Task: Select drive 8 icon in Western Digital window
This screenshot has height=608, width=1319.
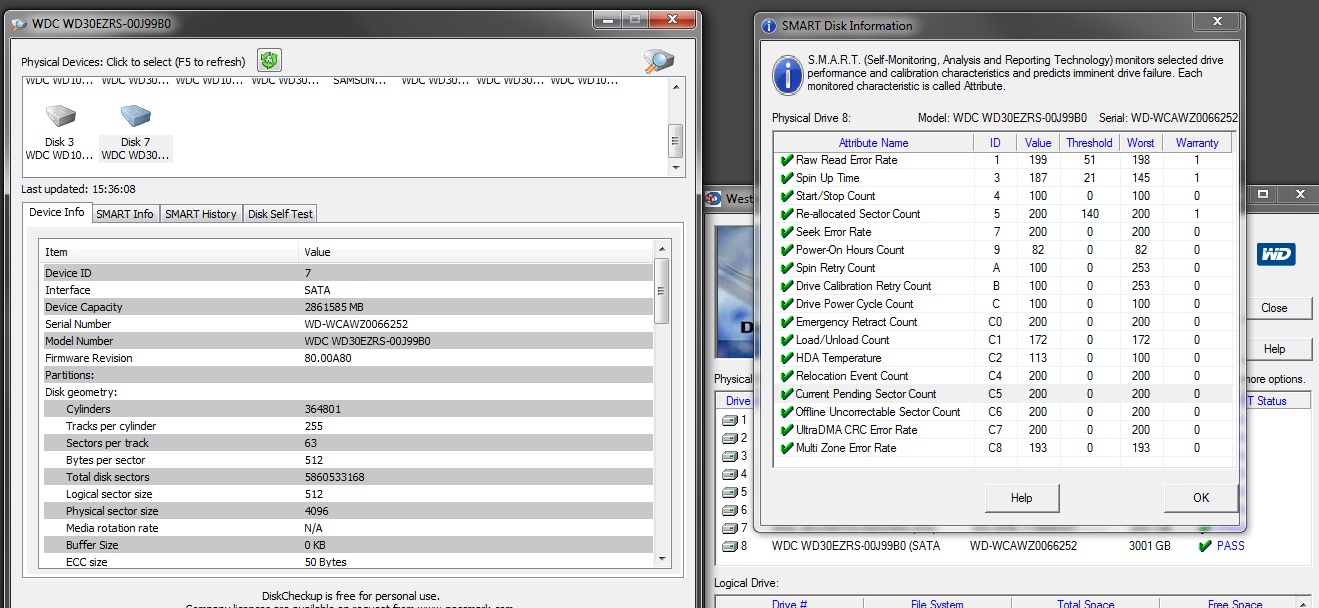Action: tap(730, 546)
